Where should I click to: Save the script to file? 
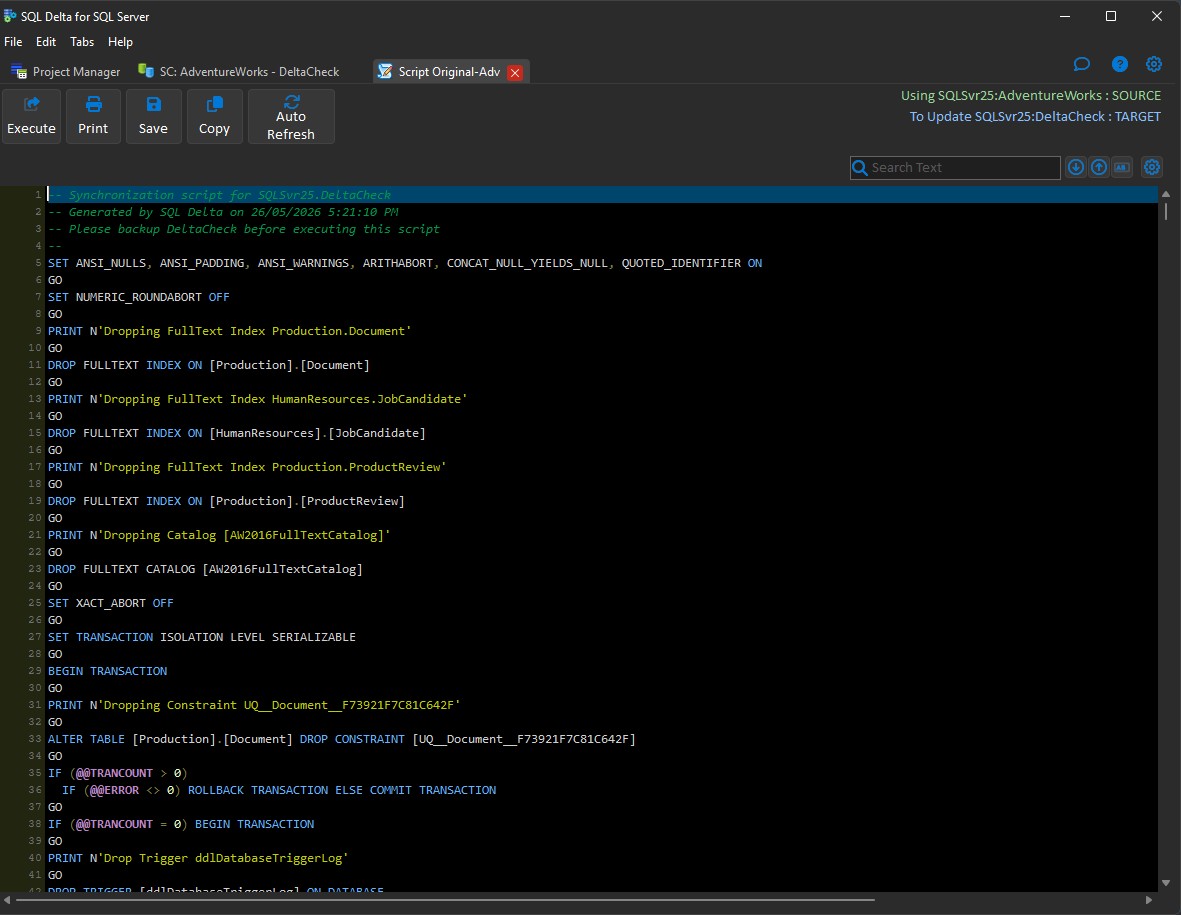pyautogui.click(x=153, y=116)
